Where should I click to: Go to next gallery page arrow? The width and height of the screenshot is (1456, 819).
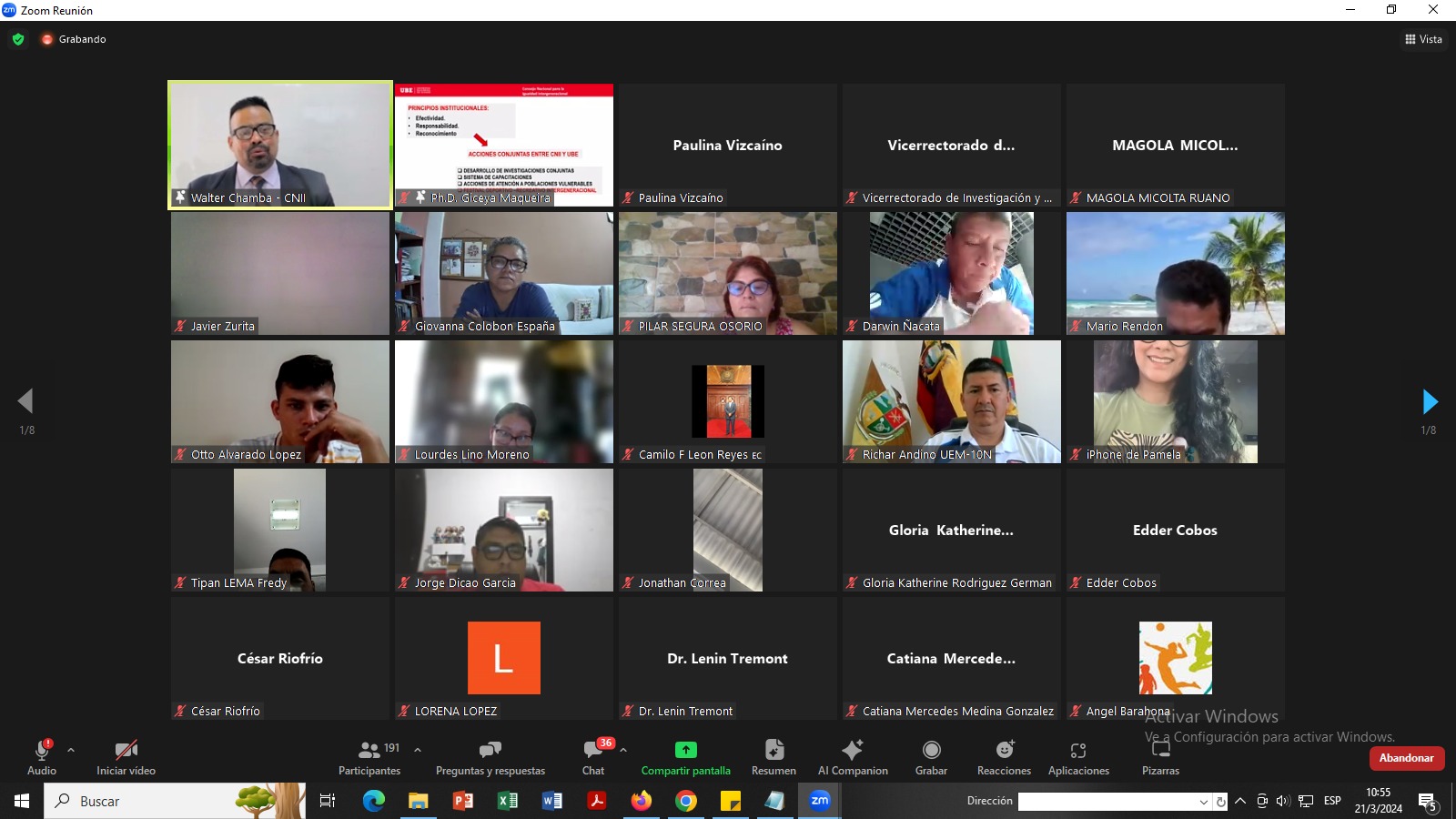point(1430,401)
